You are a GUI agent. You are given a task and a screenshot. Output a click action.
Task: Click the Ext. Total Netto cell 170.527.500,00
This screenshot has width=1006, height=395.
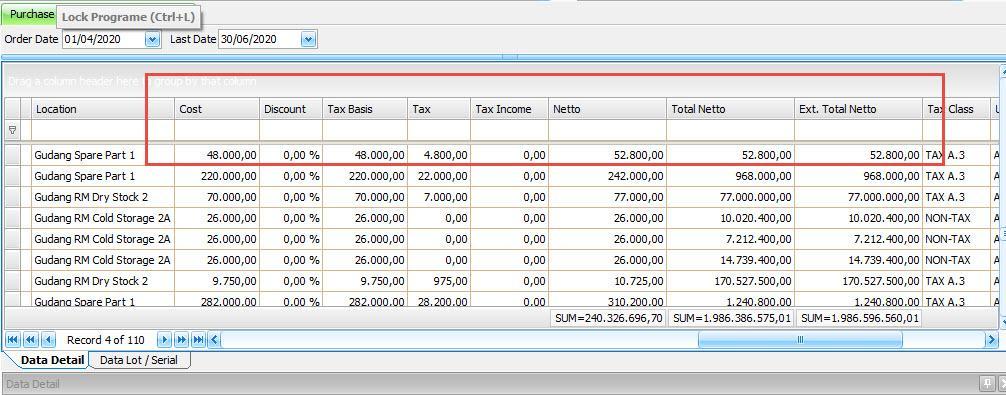point(858,281)
